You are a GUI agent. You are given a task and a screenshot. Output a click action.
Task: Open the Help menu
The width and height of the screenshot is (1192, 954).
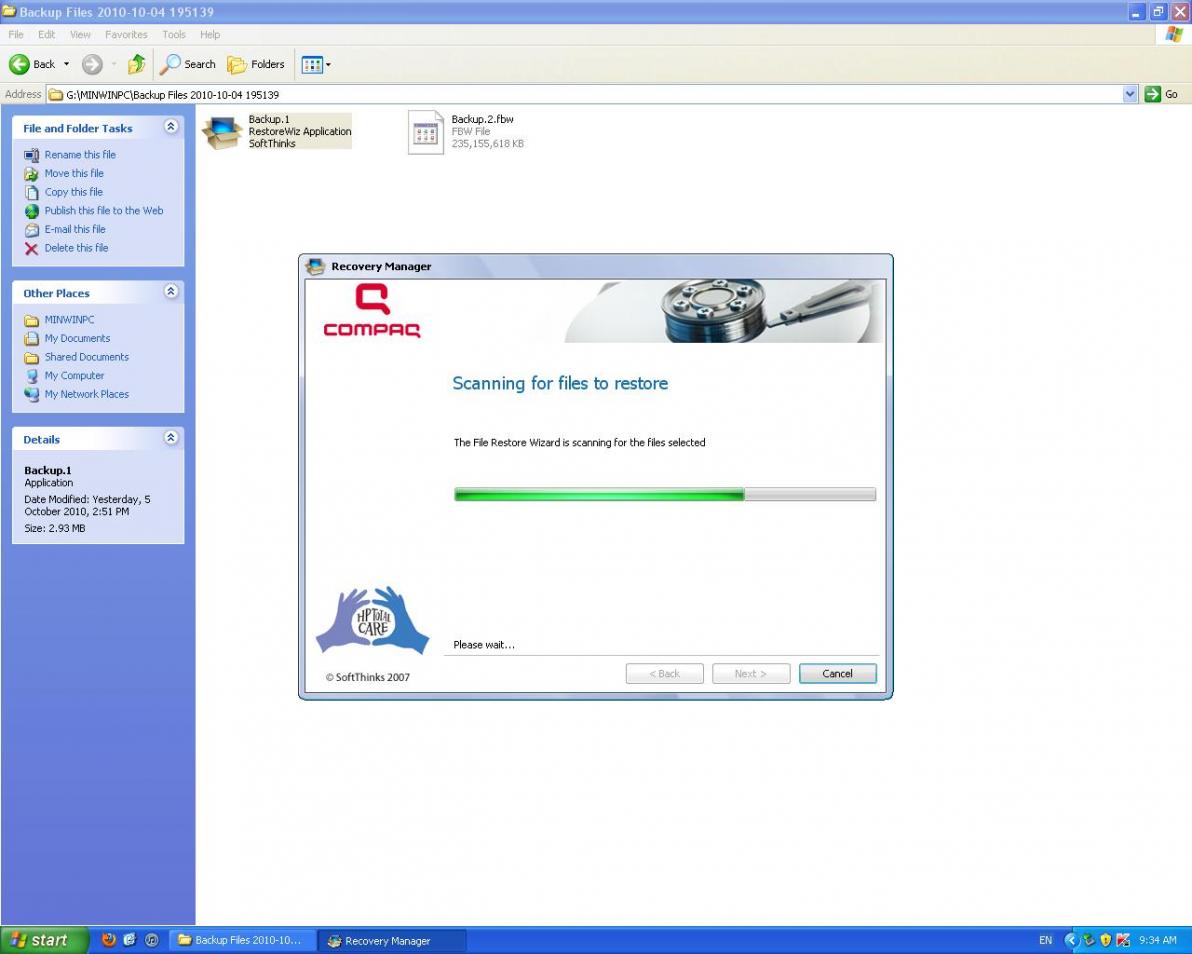point(210,34)
